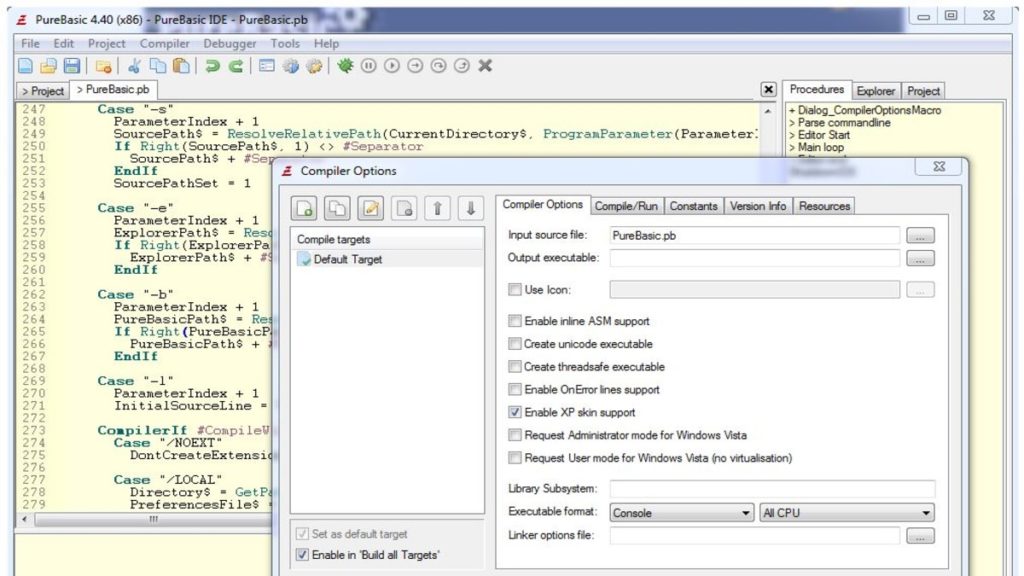
Task: Open the Debugger menu
Action: point(229,43)
